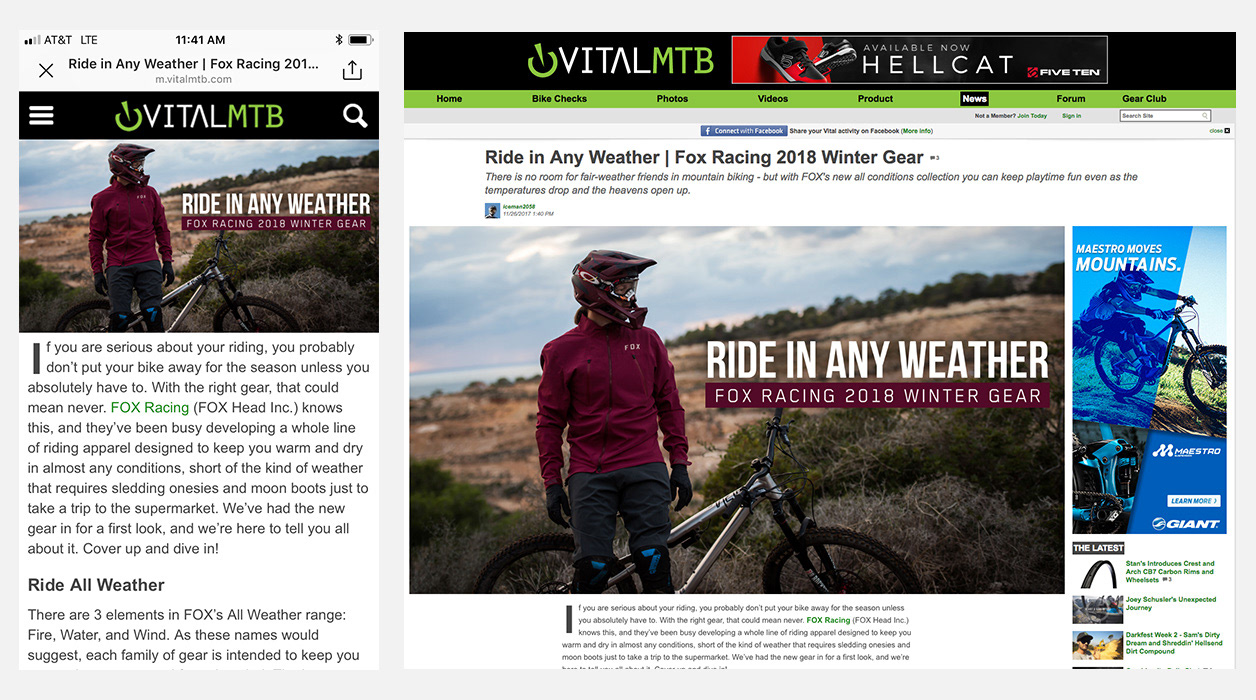The image size is (1256, 700).
Task: Click the Vital MTB logo on mobile header
Action: point(199,116)
